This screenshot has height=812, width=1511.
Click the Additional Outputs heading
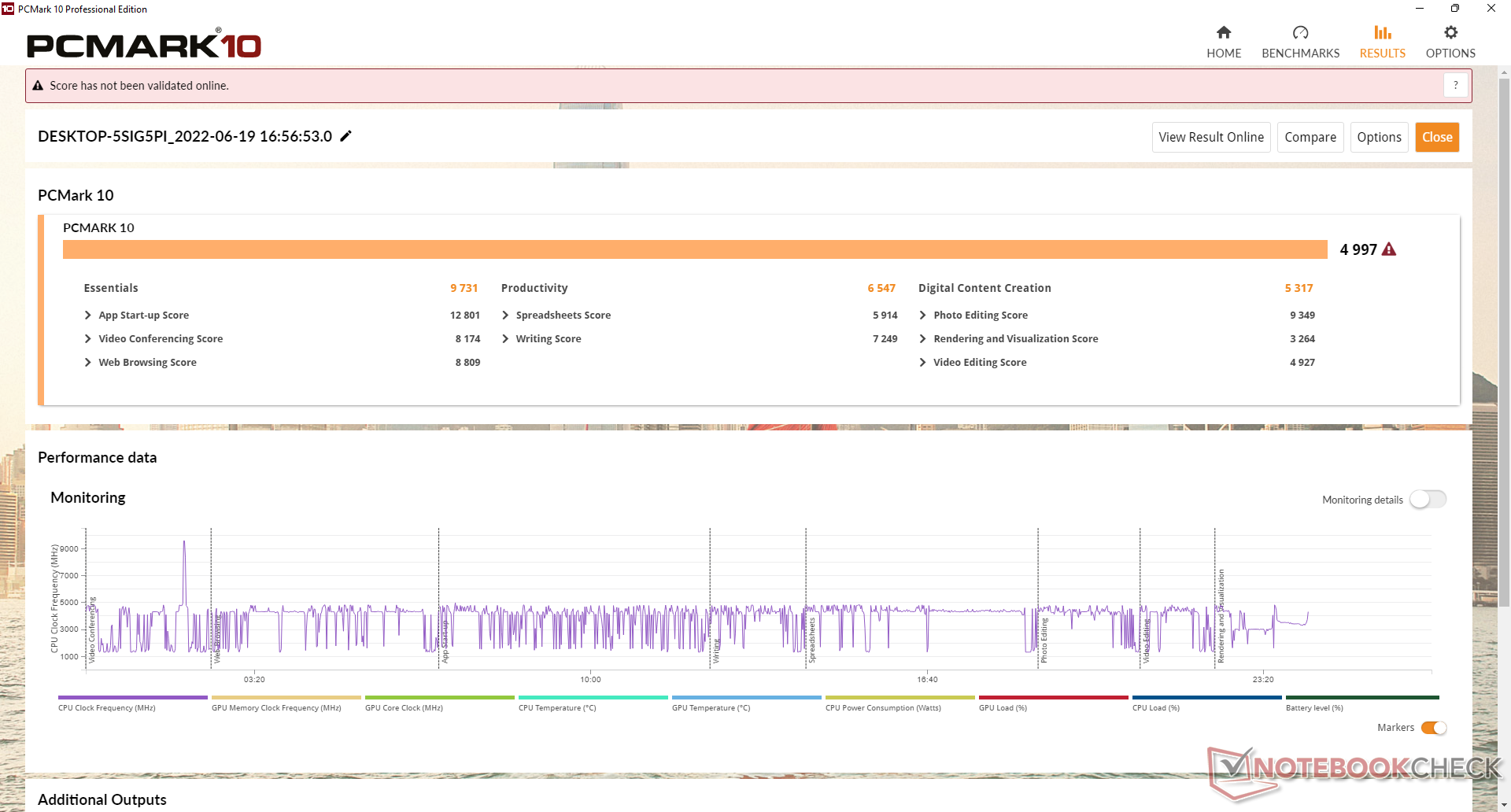point(102,799)
